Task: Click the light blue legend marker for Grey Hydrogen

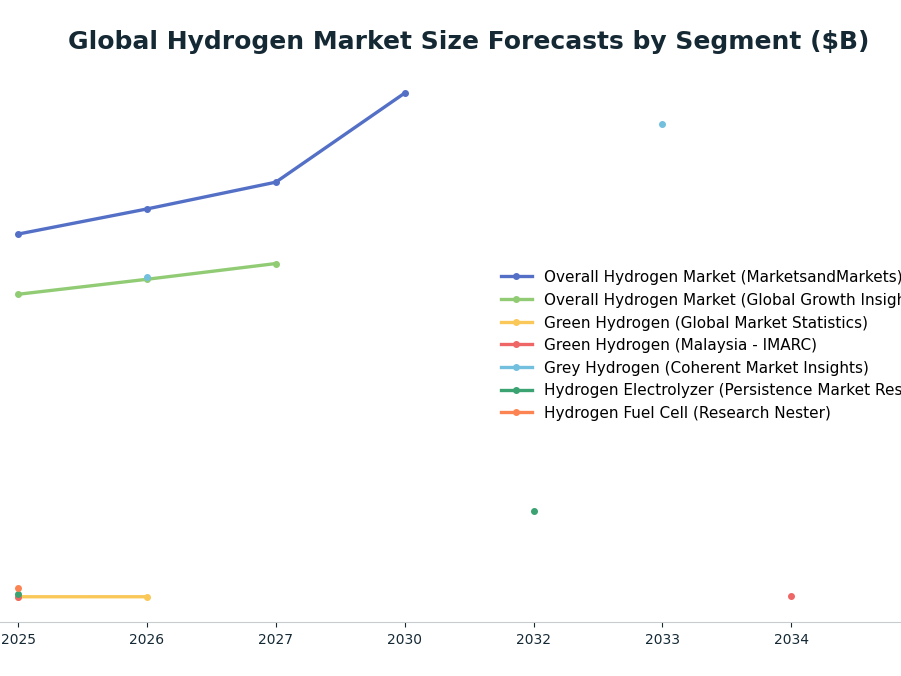Action: click(517, 367)
